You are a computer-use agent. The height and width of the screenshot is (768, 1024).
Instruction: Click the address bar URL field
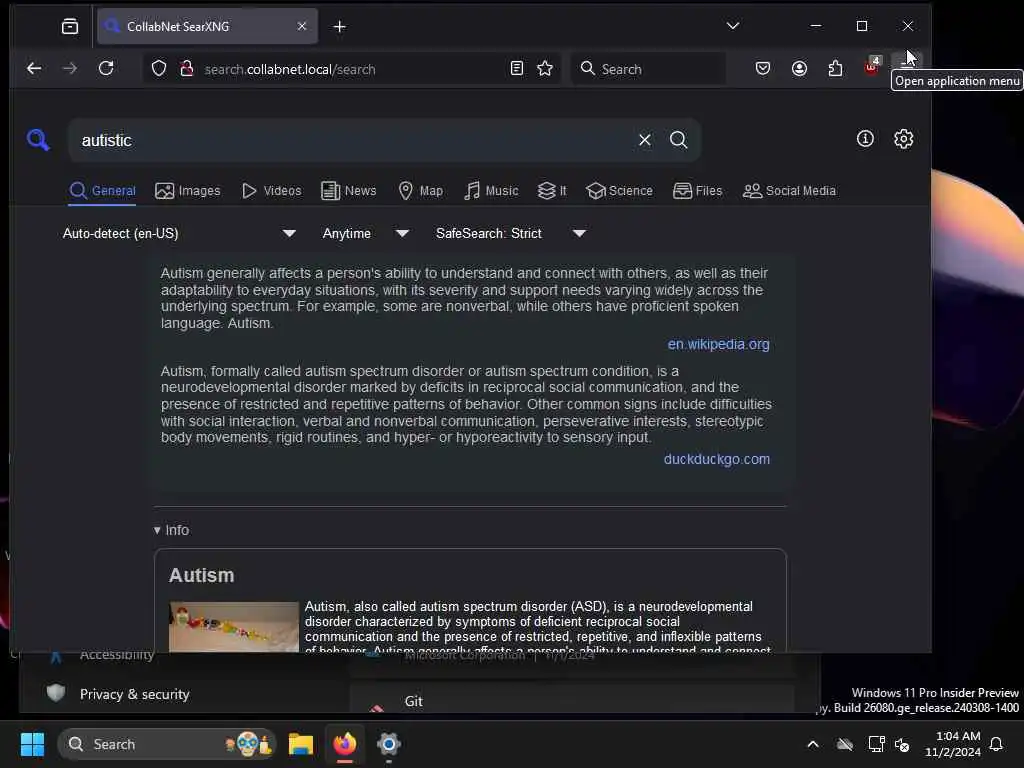coord(353,69)
